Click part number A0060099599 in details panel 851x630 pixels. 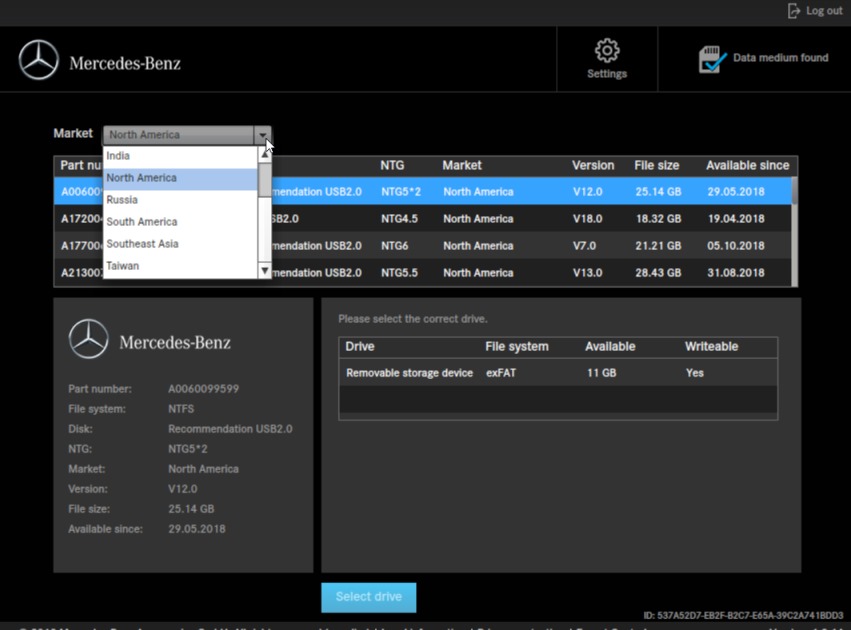tap(204, 389)
